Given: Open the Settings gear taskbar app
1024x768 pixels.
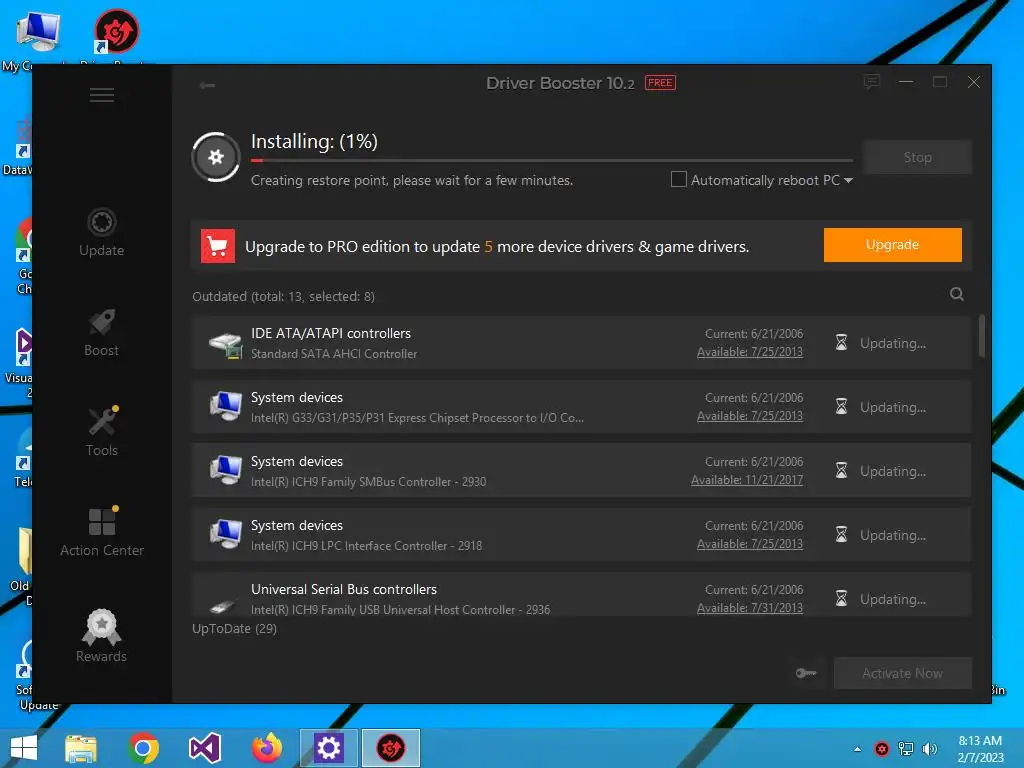Looking at the screenshot, I should (328, 748).
